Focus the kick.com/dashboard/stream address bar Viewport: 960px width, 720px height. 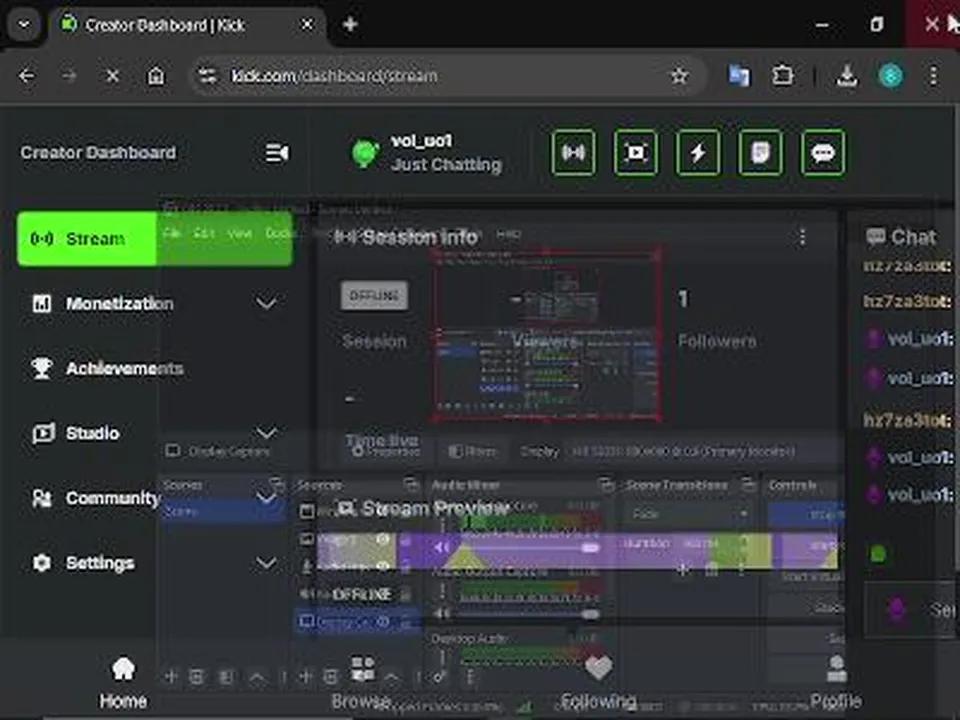click(x=447, y=76)
